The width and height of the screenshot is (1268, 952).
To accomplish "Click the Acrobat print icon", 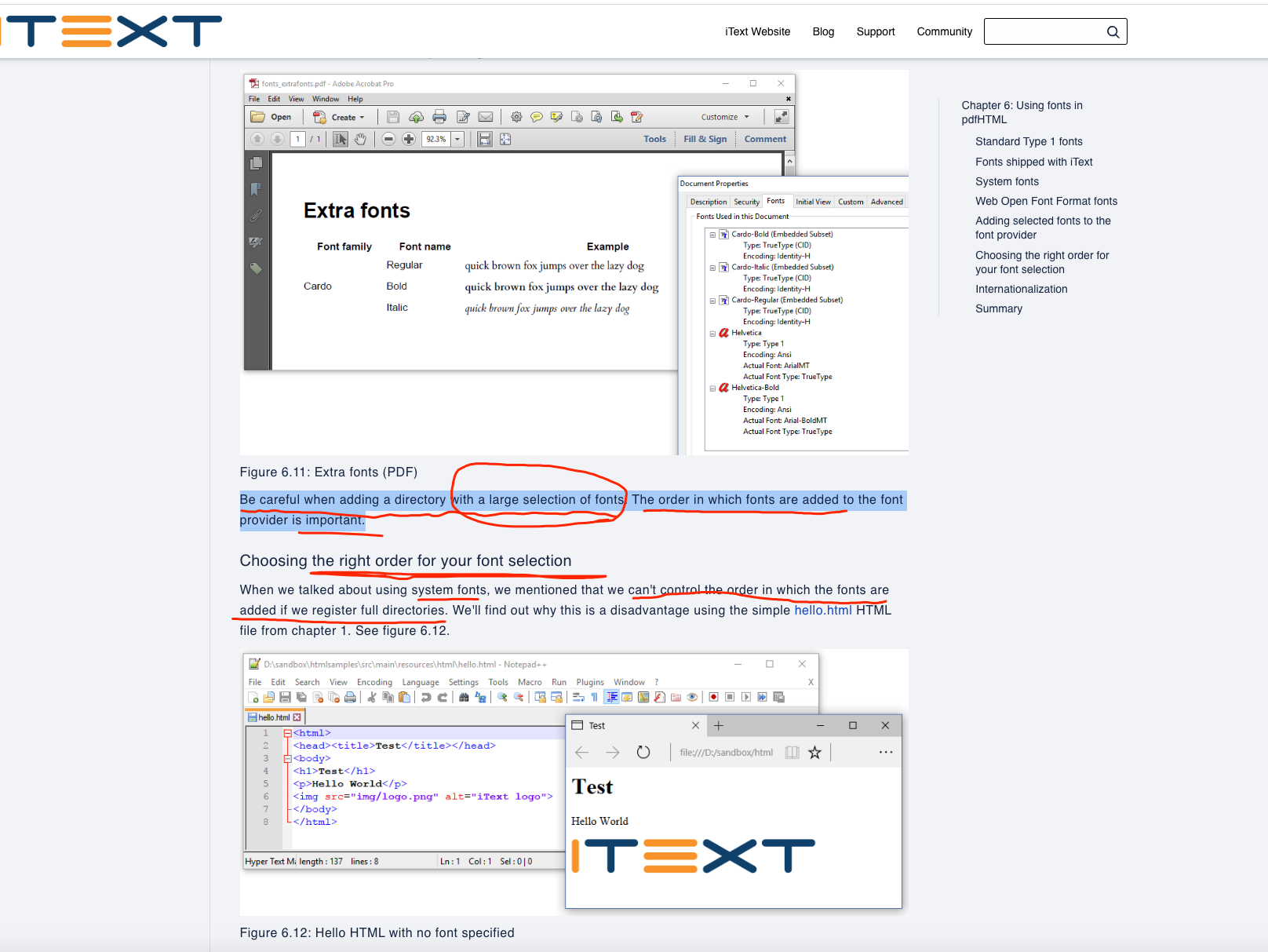I will pyautogui.click(x=439, y=117).
